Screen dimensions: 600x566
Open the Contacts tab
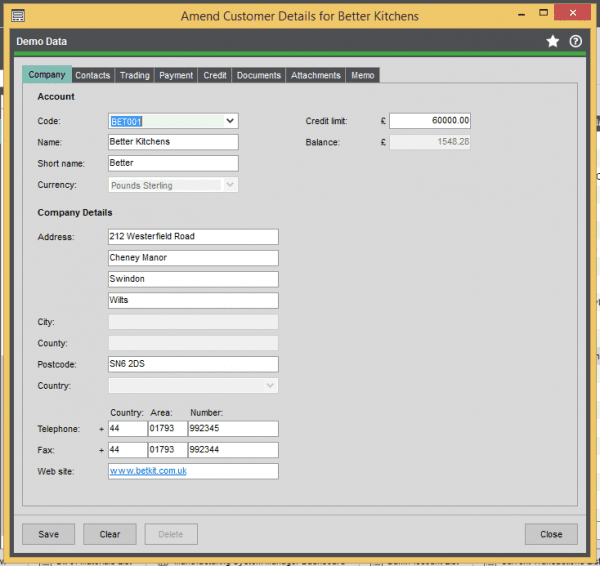click(x=93, y=75)
